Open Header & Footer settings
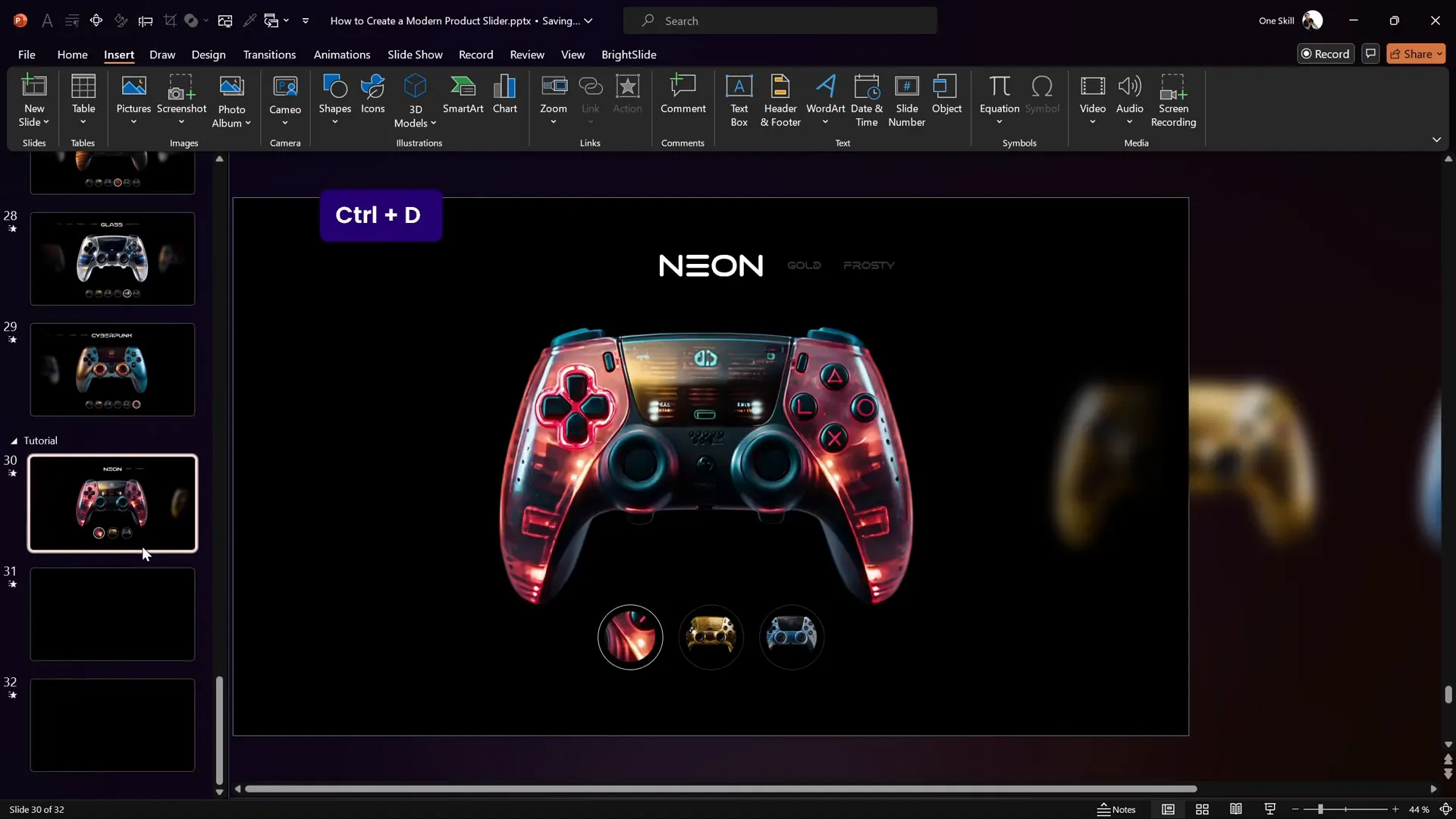1456x819 pixels. tap(780, 100)
